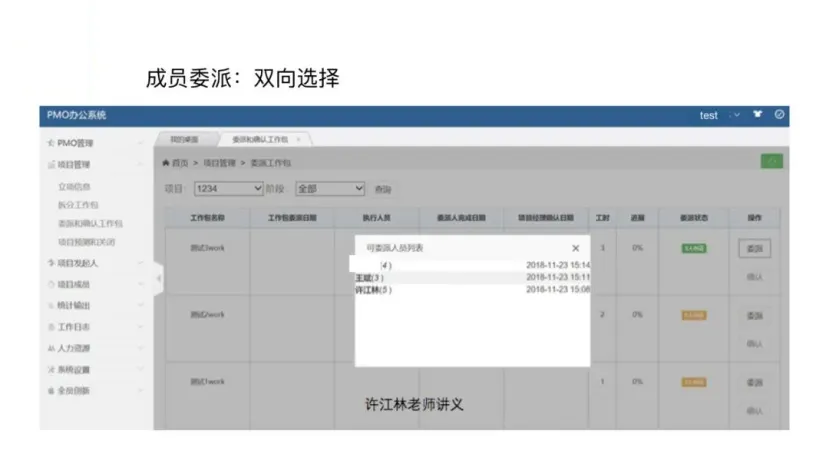
Task: Click the 全员创新 icon in sidebar
Action: click(x=51, y=391)
